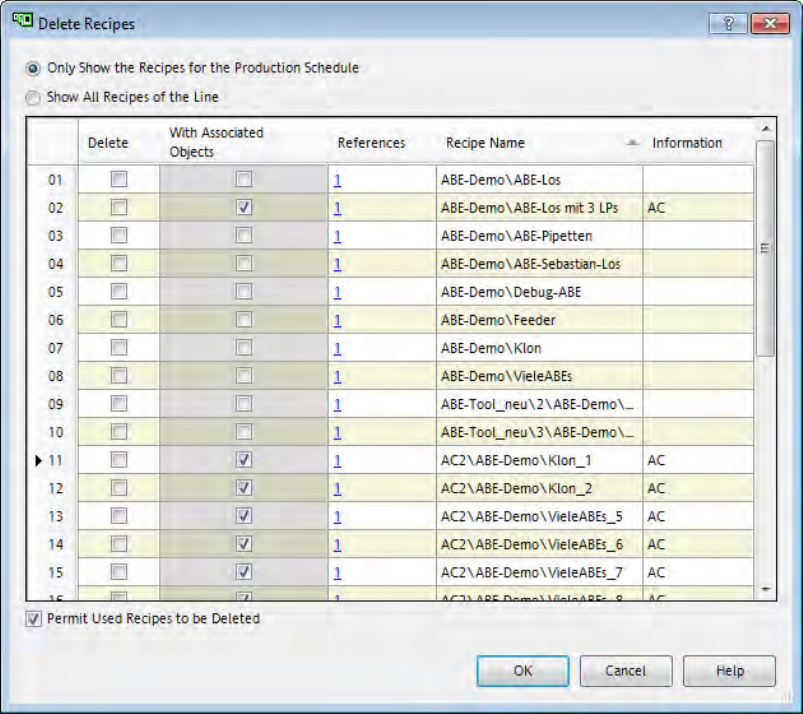The height and width of the screenshot is (714, 803).
Task: Check Delete box for row 11
Action: pos(119,460)
